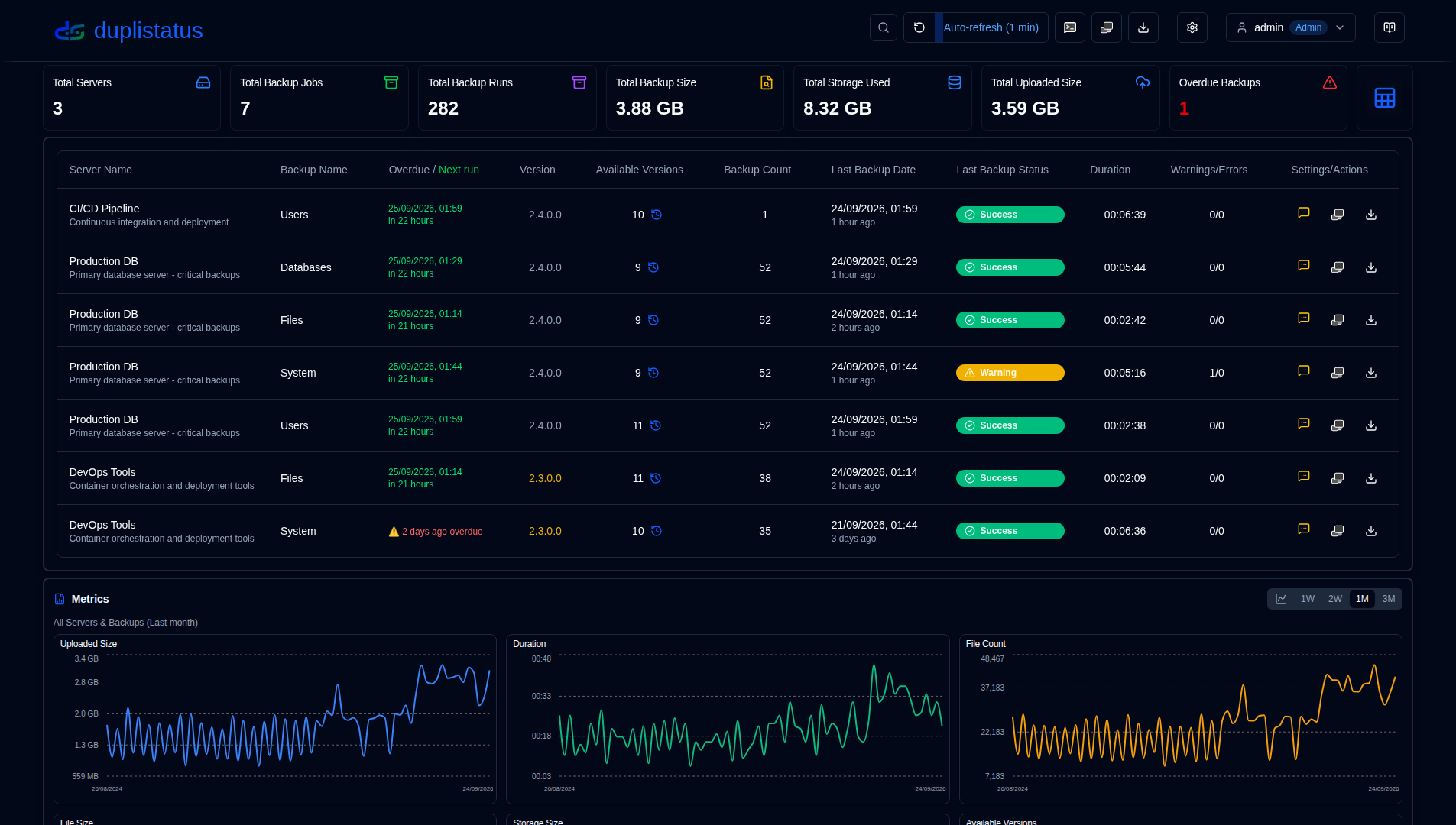
Task: Click message icon in Production DB System row
Action: click(1304, 371)
